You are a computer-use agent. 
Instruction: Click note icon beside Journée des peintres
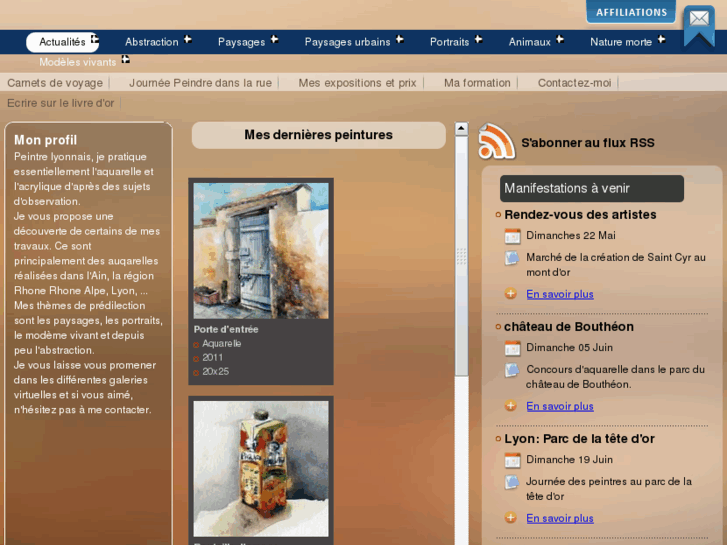tap(512, 482)
